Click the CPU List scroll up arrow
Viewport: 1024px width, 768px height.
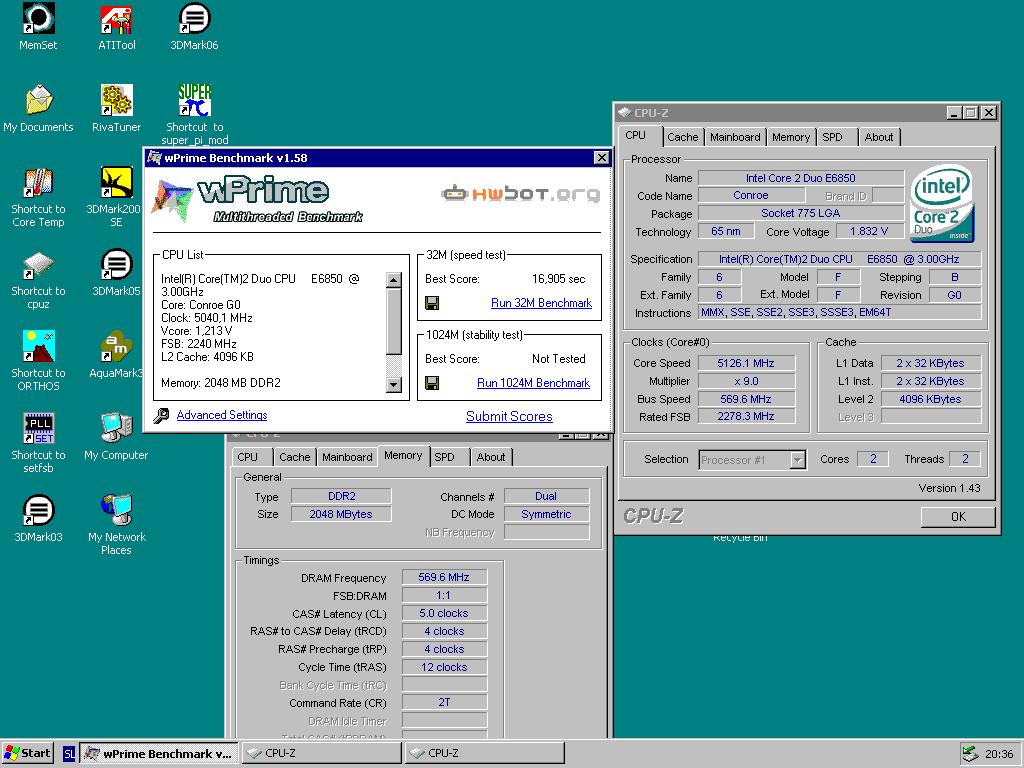(394, 280)
